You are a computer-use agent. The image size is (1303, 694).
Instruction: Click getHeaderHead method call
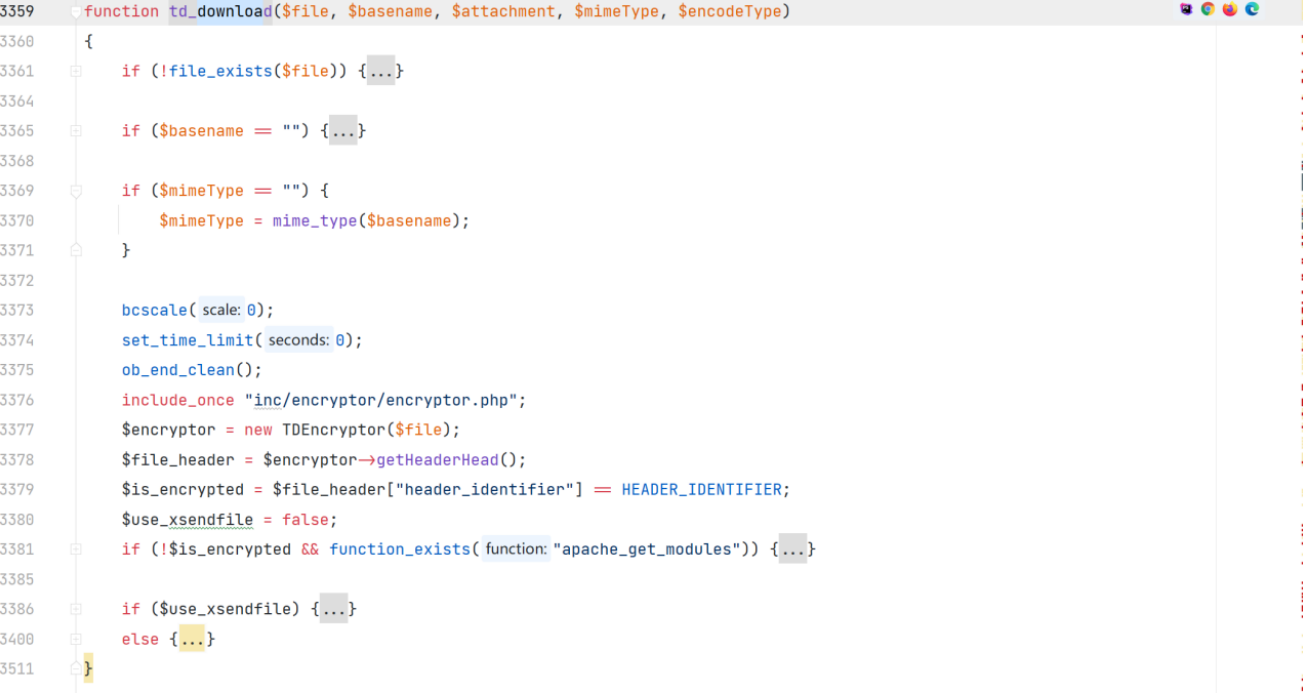click(x=437, y=460)
